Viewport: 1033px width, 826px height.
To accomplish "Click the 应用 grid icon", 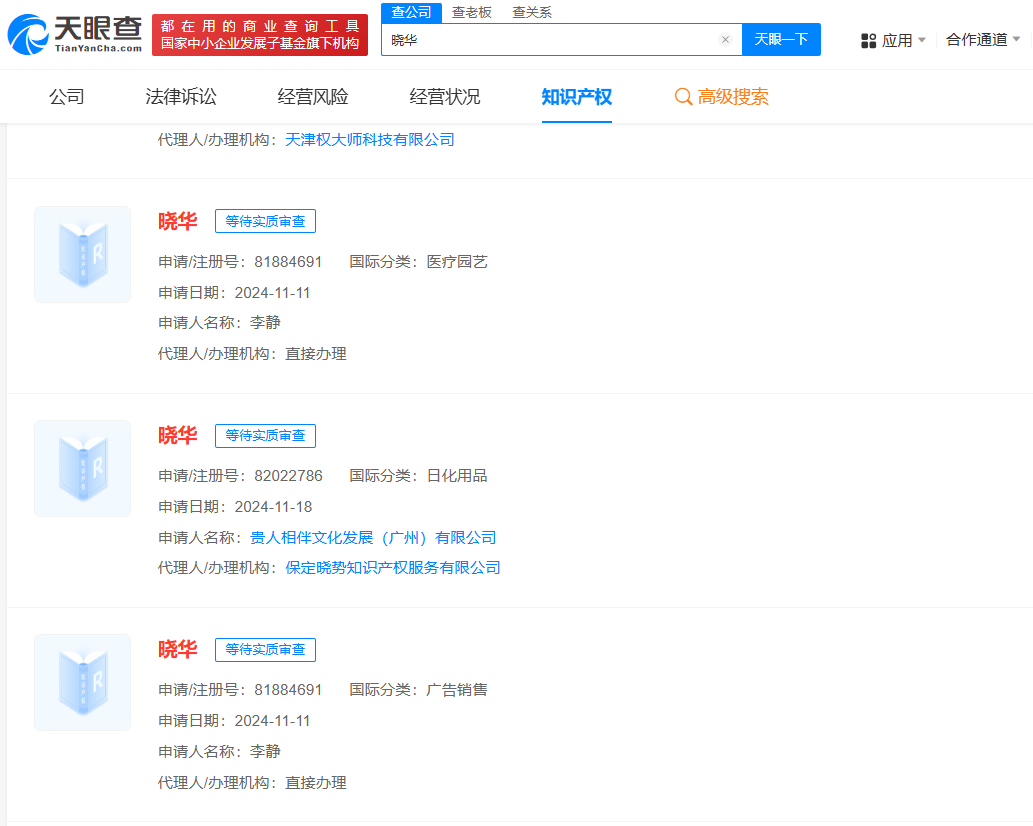I will click(868, 41).
